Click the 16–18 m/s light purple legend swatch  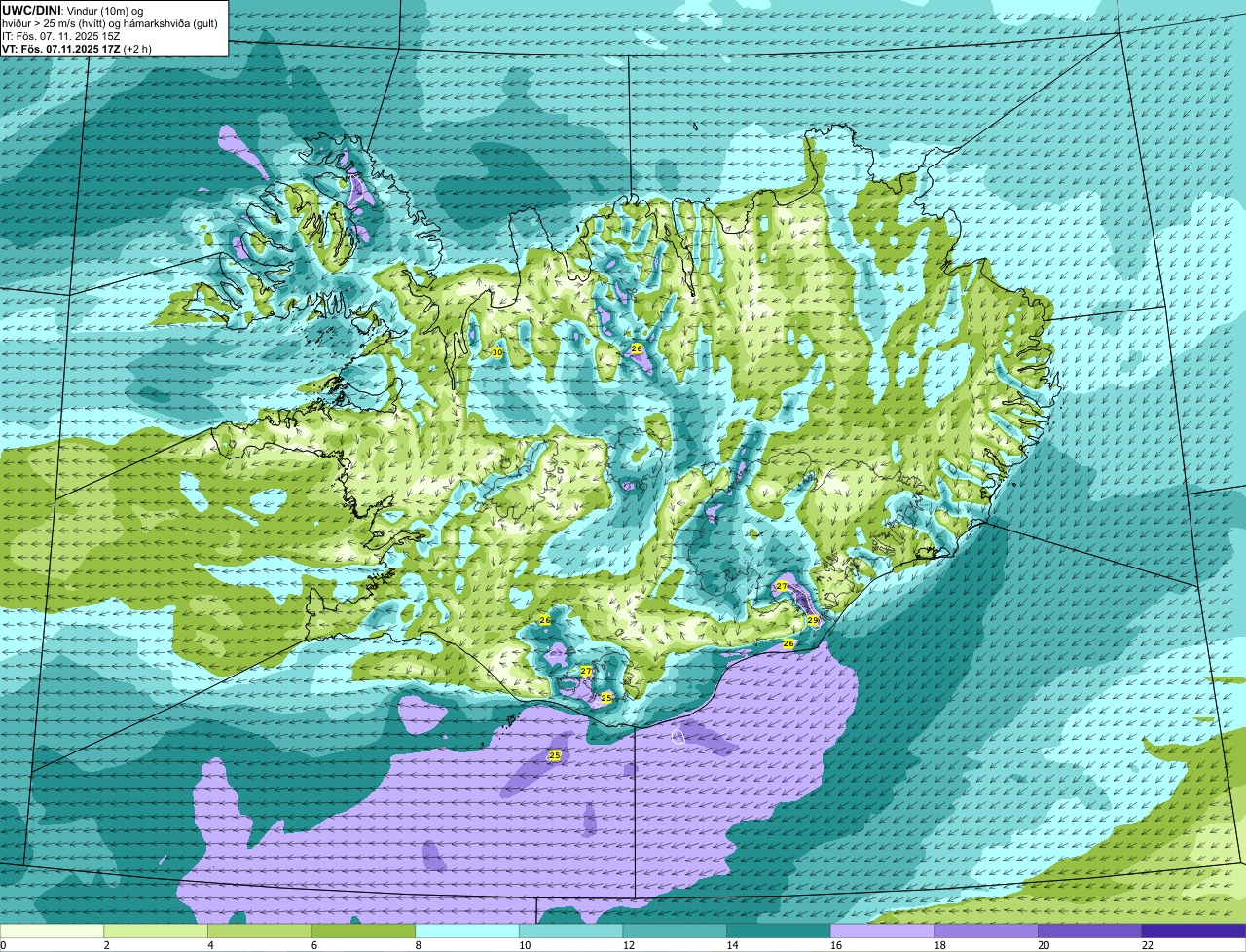coord(882,932)
